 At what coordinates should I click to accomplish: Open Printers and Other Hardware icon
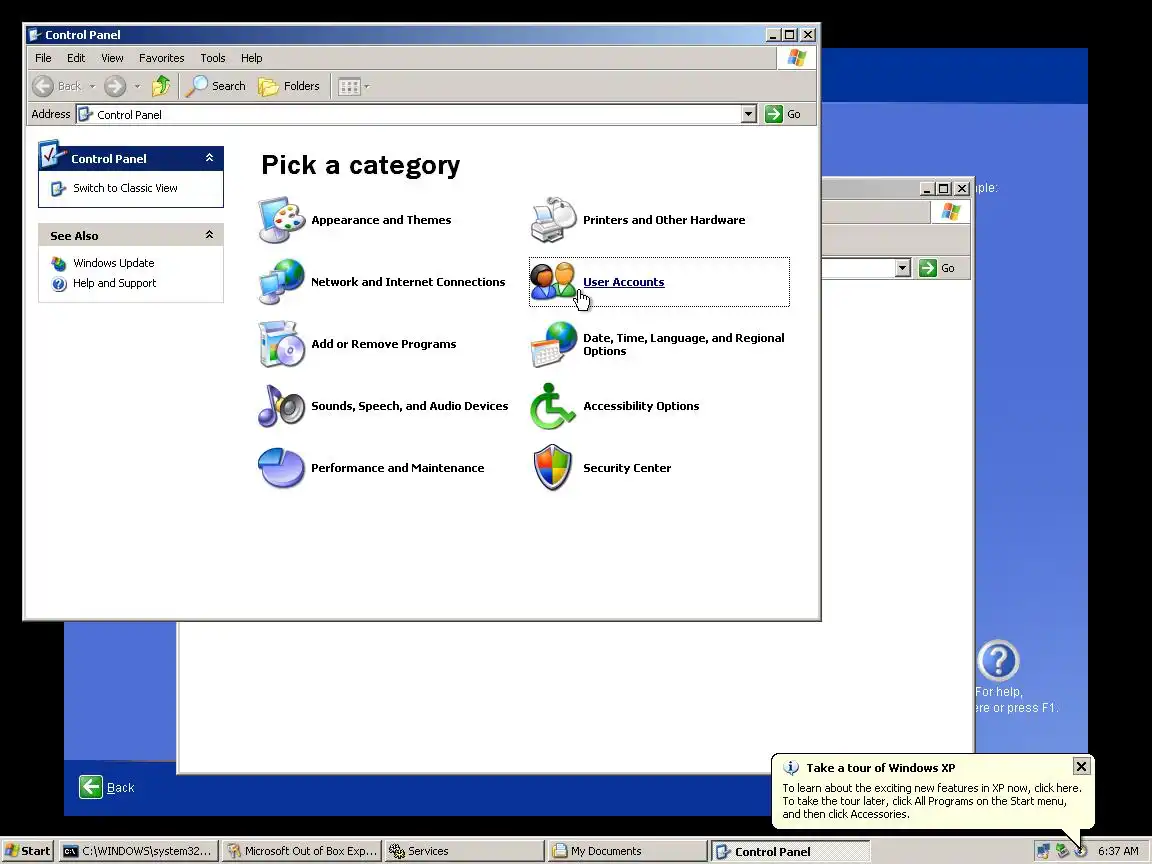pyautogui.click(x=553, y=220)
